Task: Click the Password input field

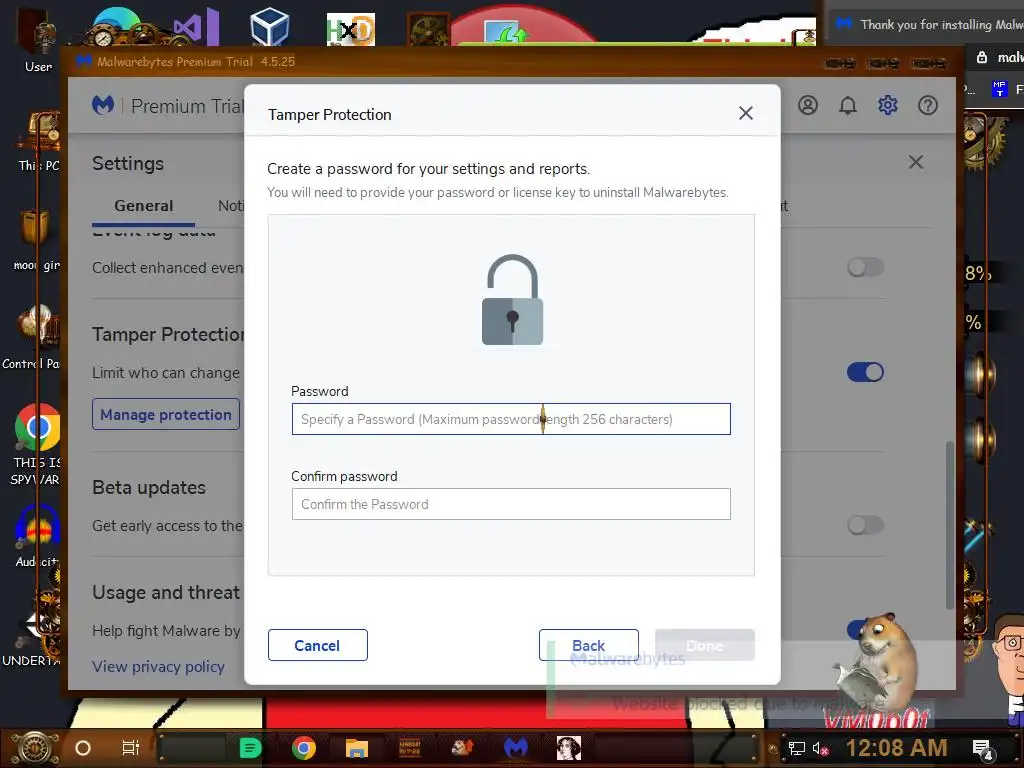Action: pyautogui.click(x=511, y=419)
